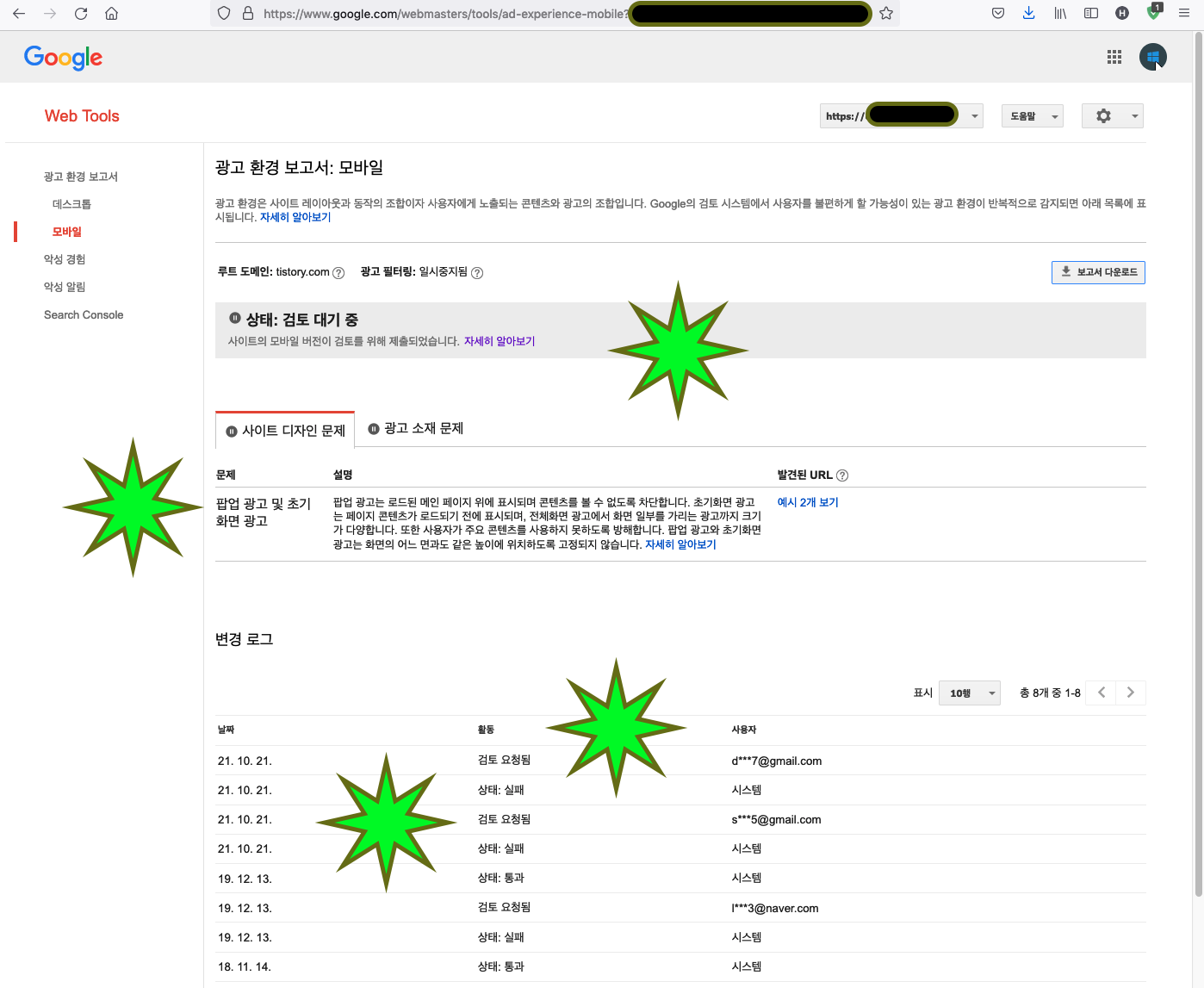
Task: Open the Google apps grid icon
Action: 1114,57
